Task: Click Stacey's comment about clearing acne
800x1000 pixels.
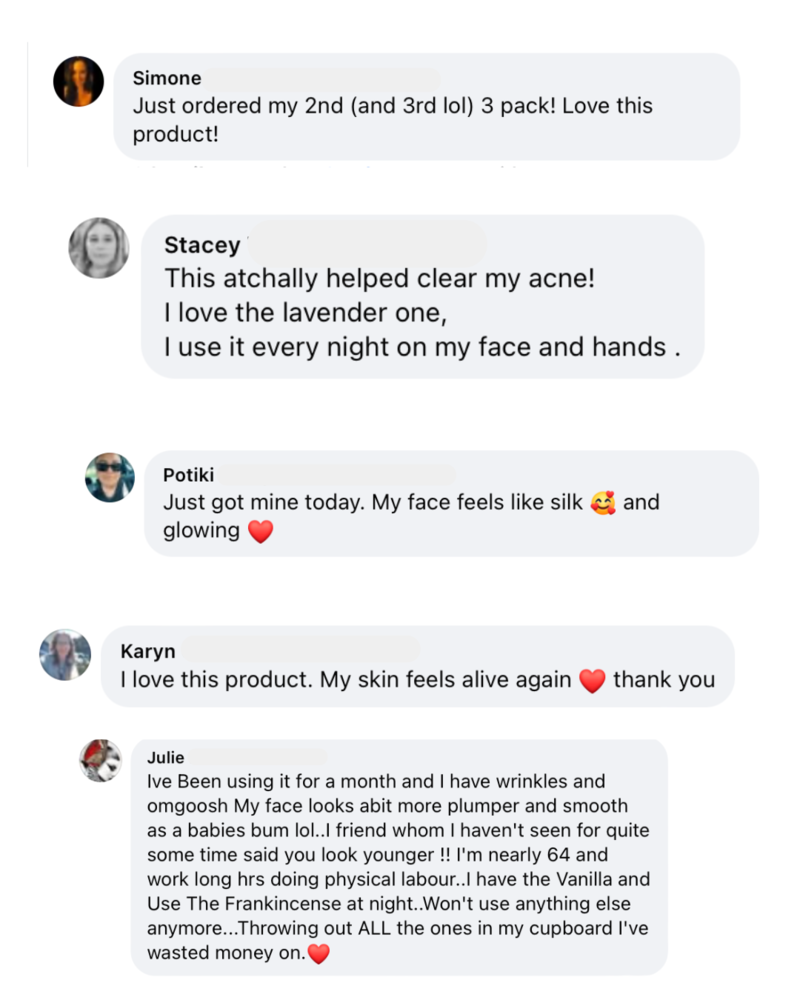Action: point(380,279)
